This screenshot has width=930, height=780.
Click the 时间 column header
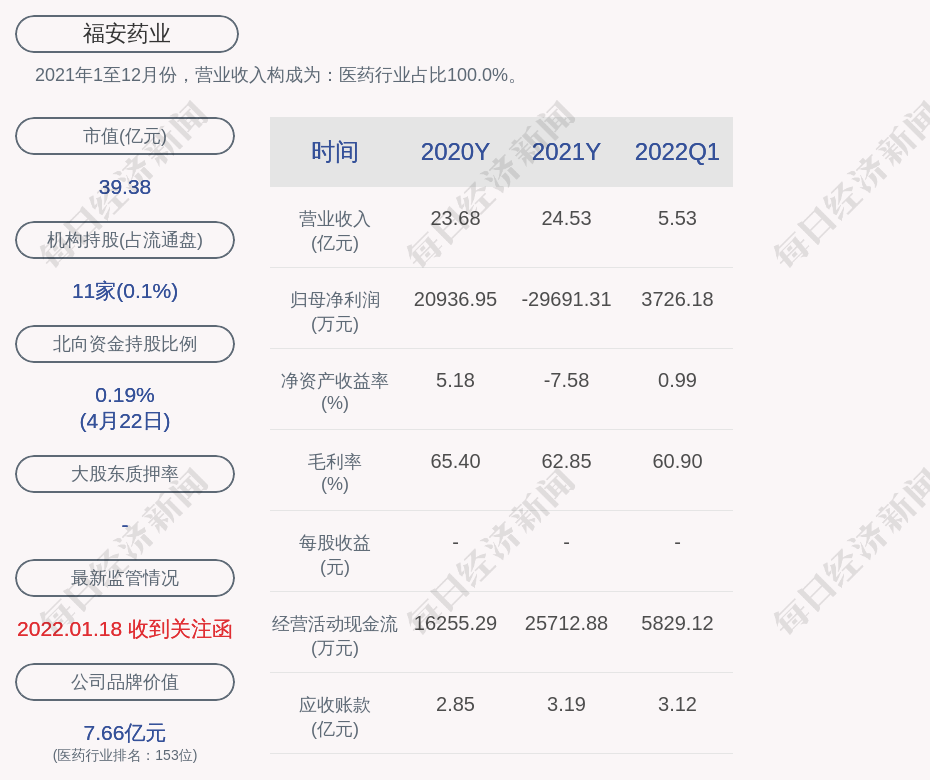335,152
